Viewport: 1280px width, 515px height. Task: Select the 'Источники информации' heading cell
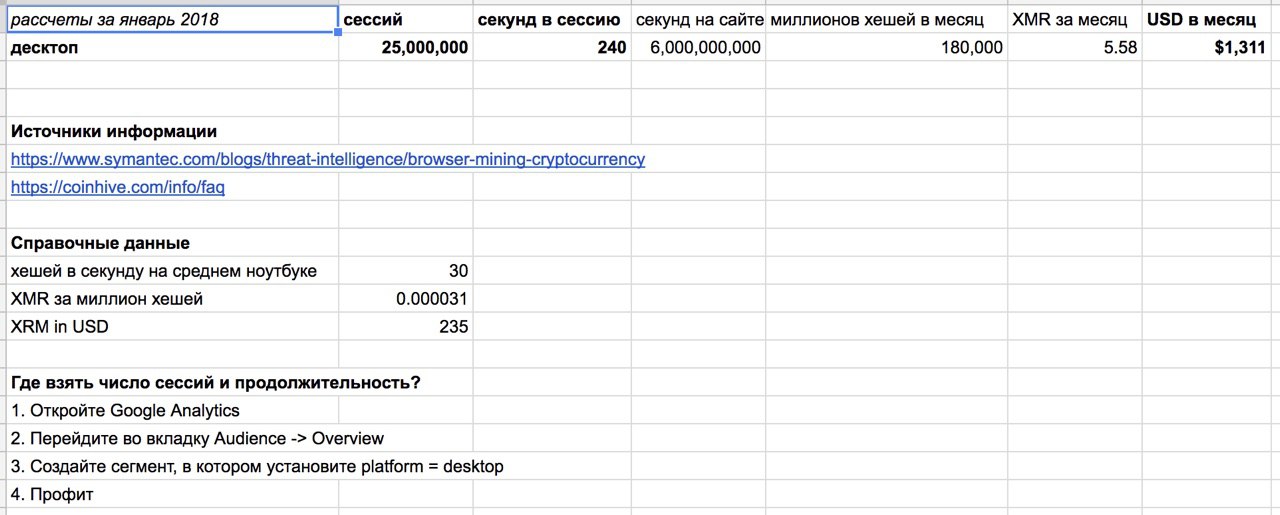(172, 131)
